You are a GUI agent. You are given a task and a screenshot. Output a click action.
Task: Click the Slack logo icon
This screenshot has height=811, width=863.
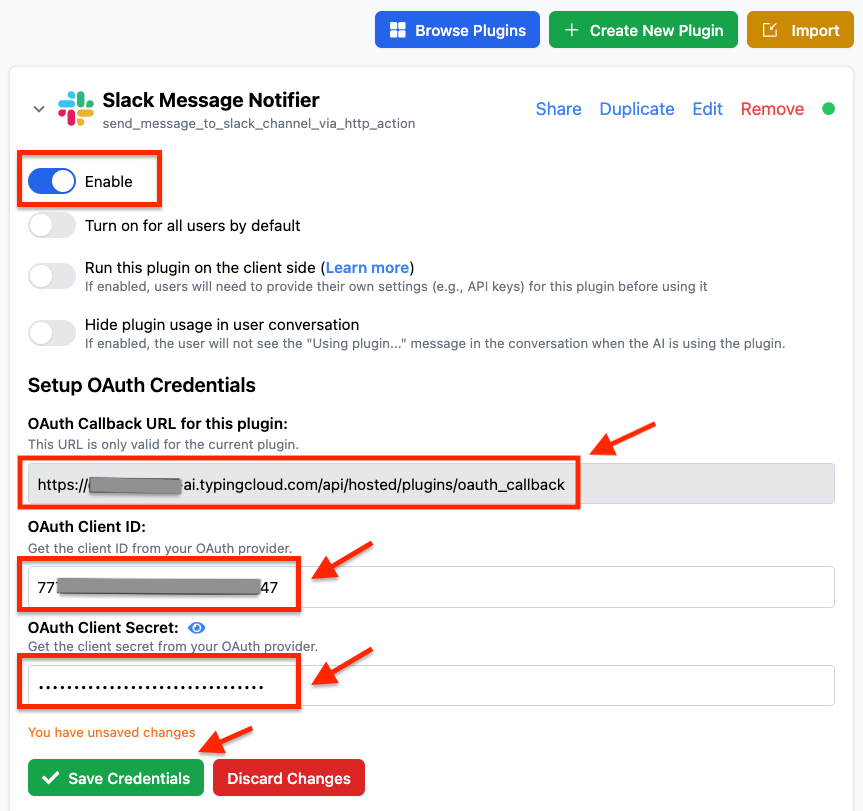pos(76,108)
